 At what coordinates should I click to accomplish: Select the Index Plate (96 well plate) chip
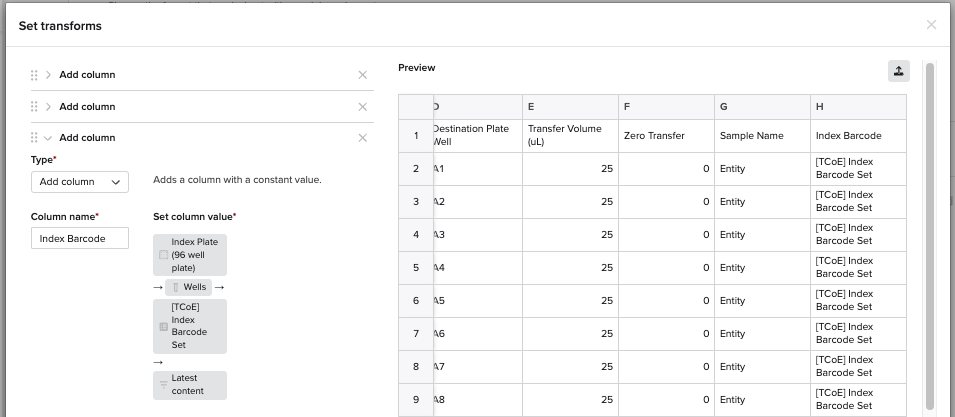point(190,255)
